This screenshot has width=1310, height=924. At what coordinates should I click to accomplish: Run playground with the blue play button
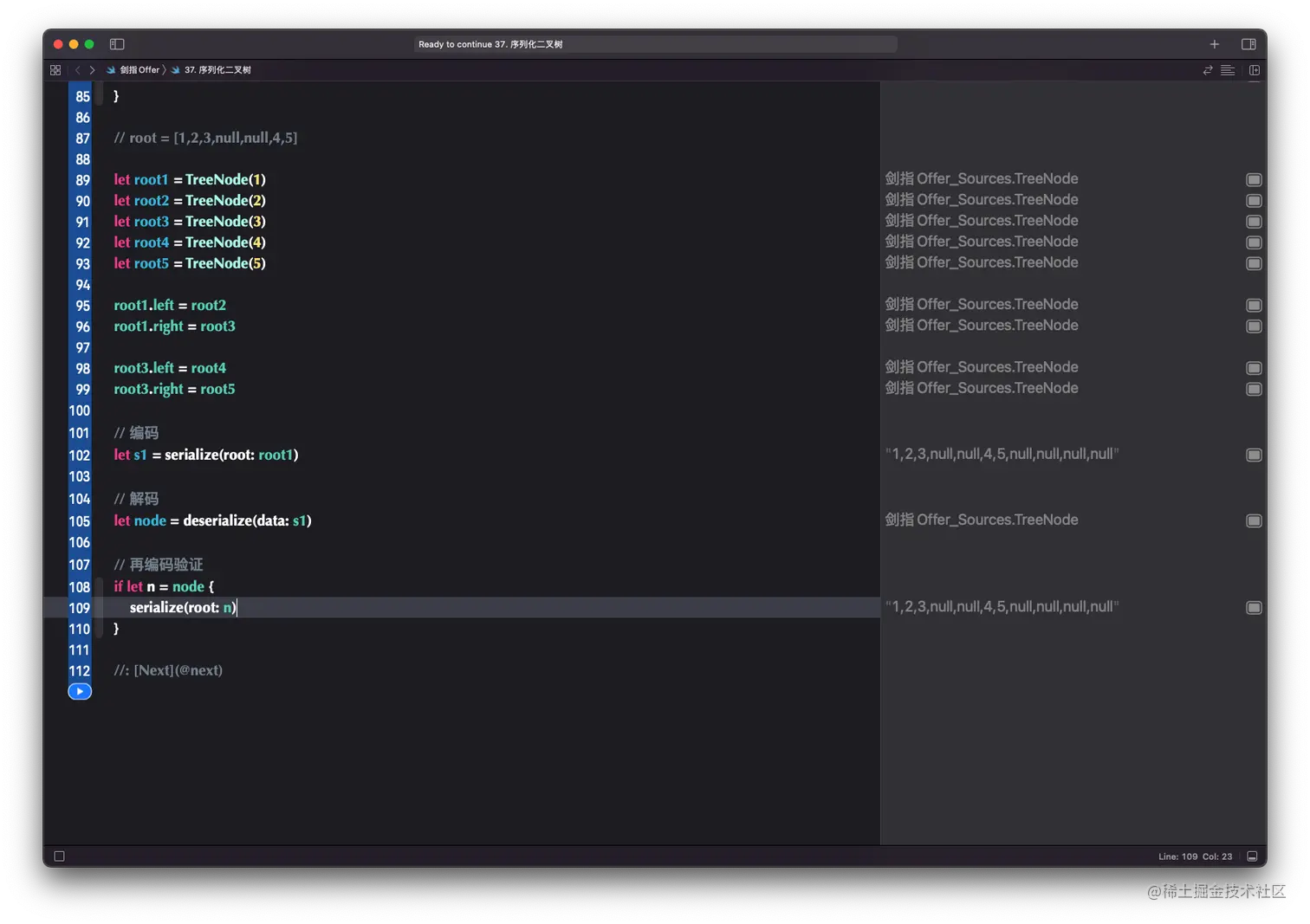[80, 691]
